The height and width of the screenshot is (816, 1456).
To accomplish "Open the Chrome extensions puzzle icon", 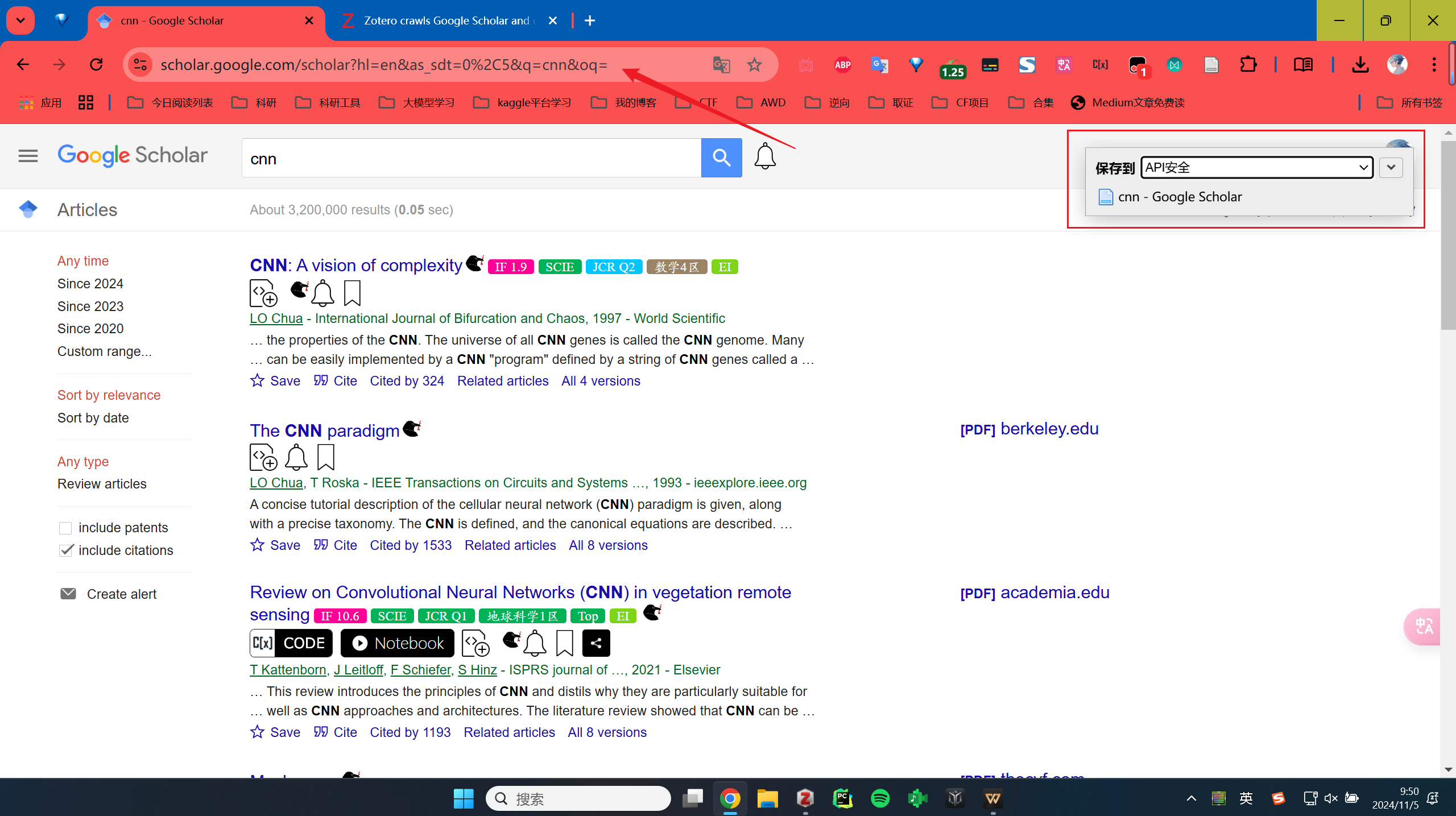I will (x=1248, y=65).
